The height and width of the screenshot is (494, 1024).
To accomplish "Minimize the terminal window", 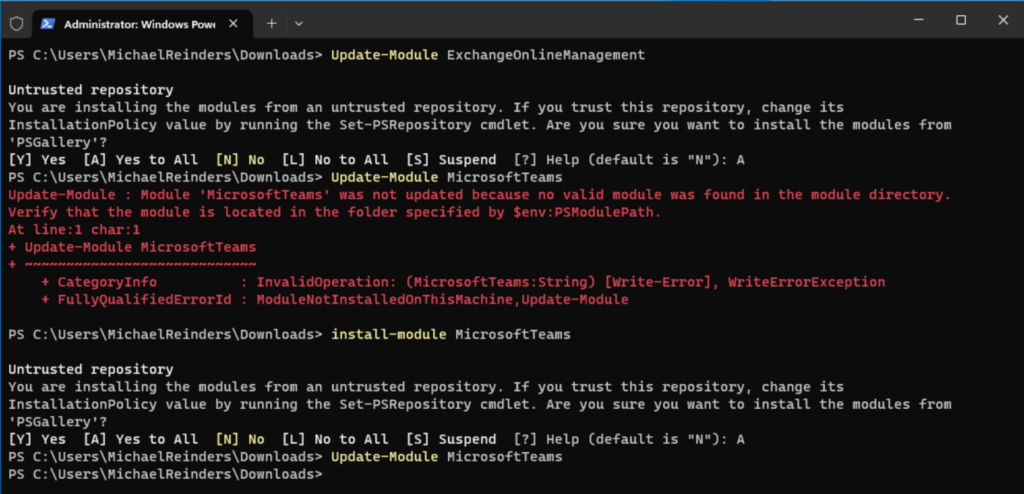I will coord(919,20).
